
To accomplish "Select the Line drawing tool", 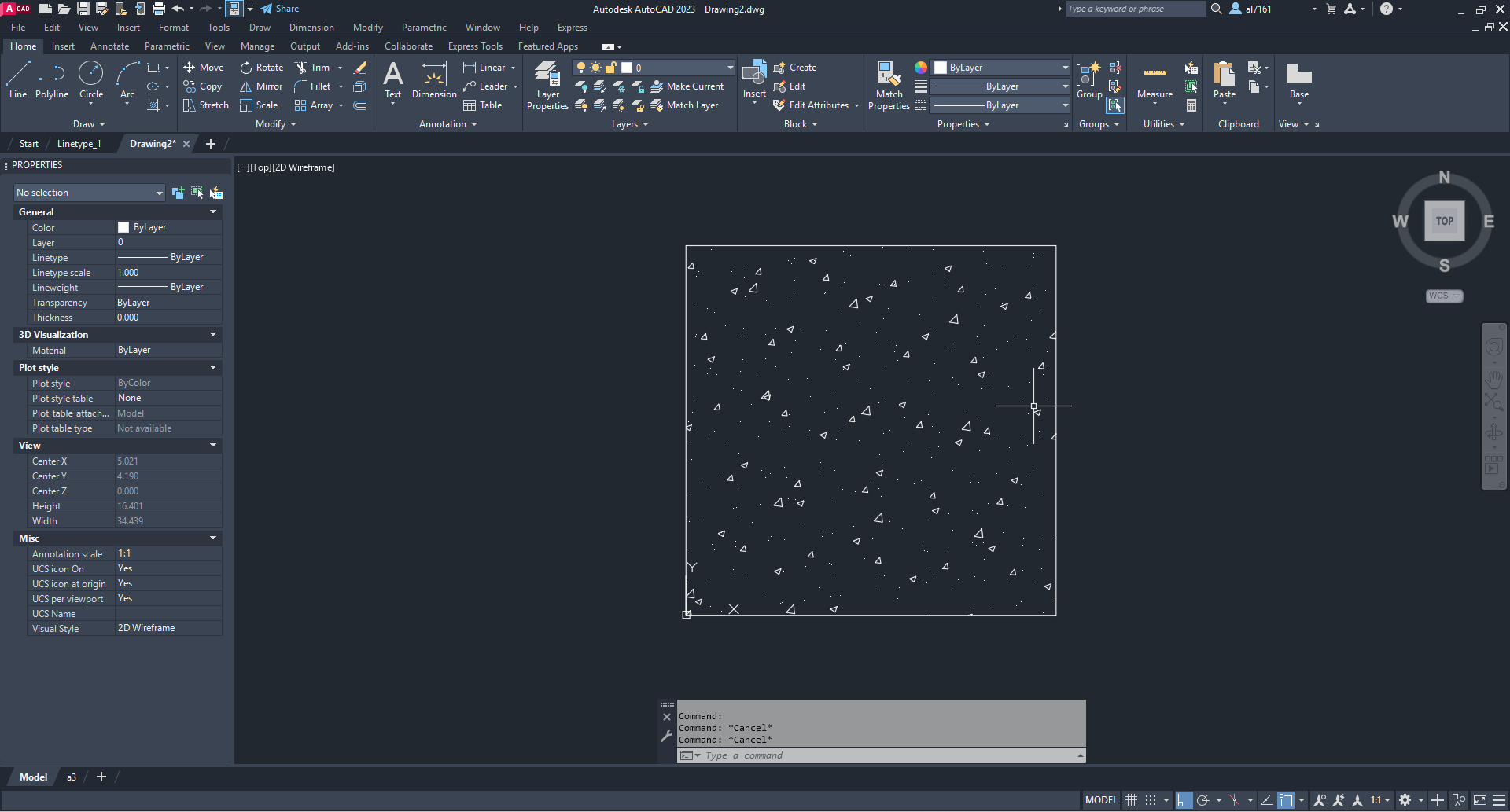I will tap(18, 80).
